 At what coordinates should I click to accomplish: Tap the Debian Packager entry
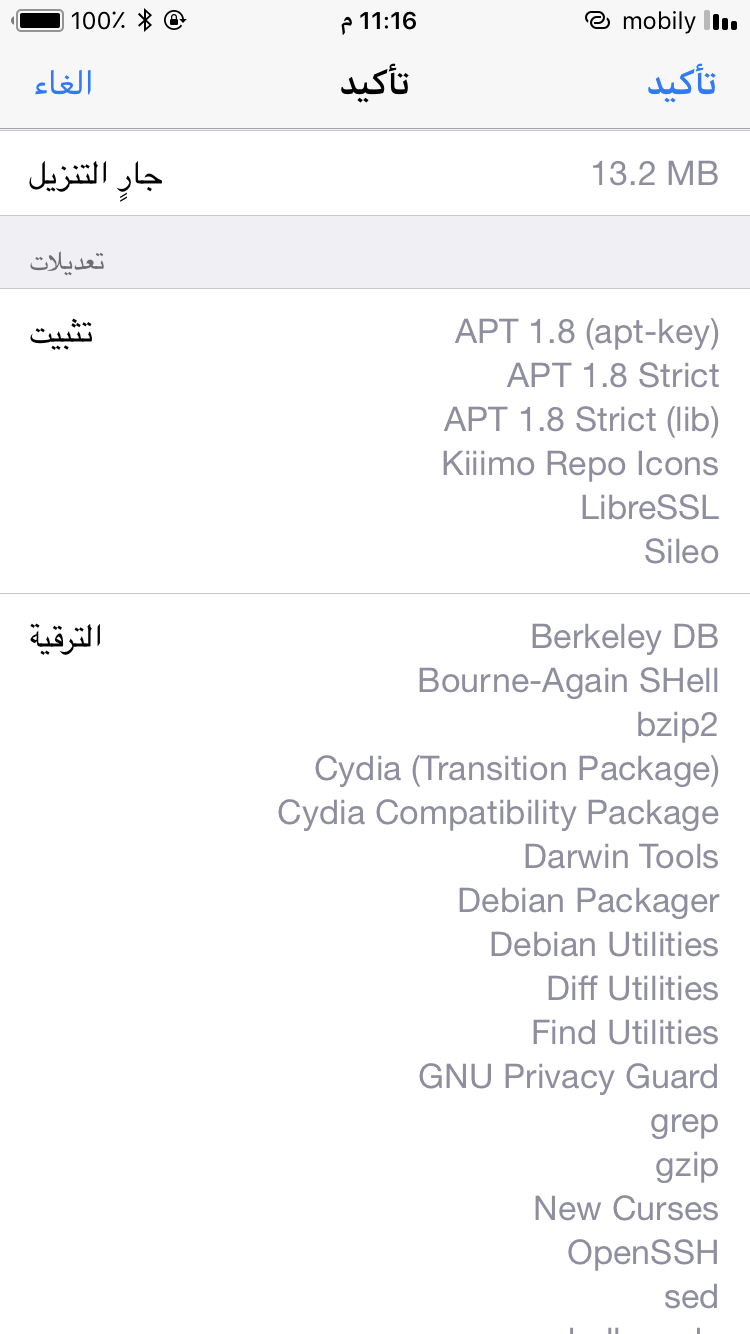(588, 901)
